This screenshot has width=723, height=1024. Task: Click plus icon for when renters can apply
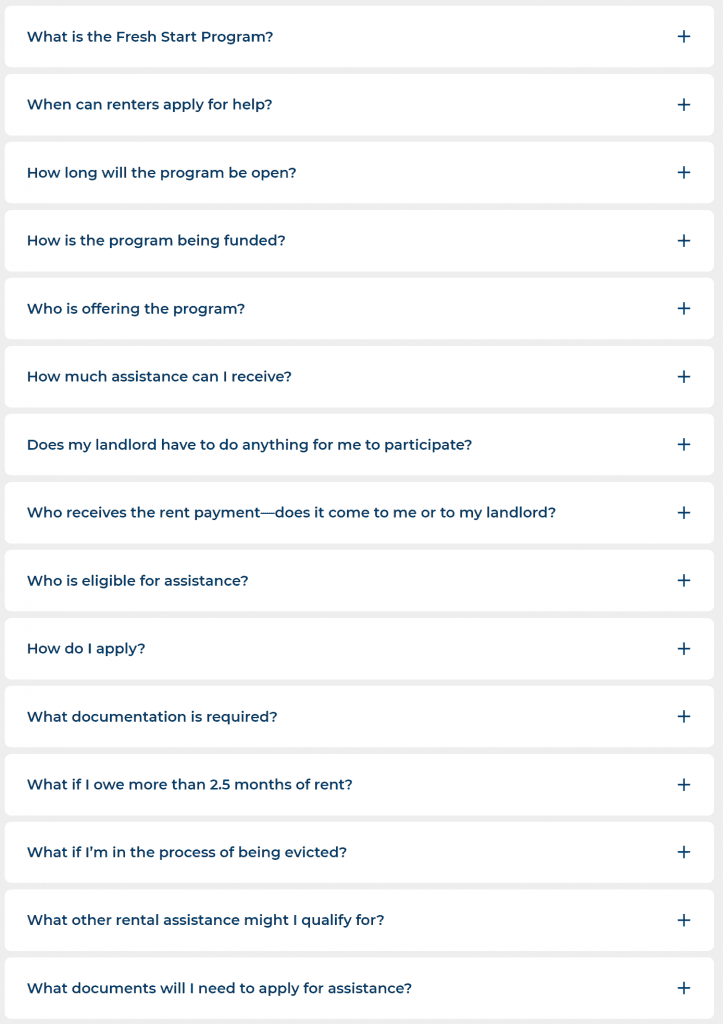click(x=684, y=105)
